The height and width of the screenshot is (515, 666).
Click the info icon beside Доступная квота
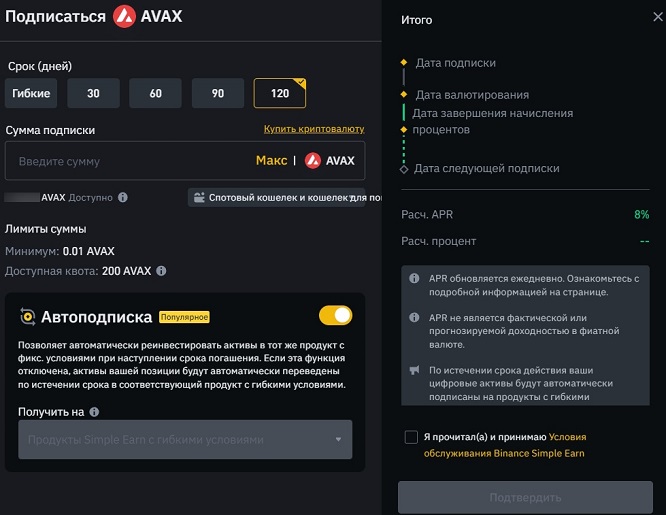161,271
